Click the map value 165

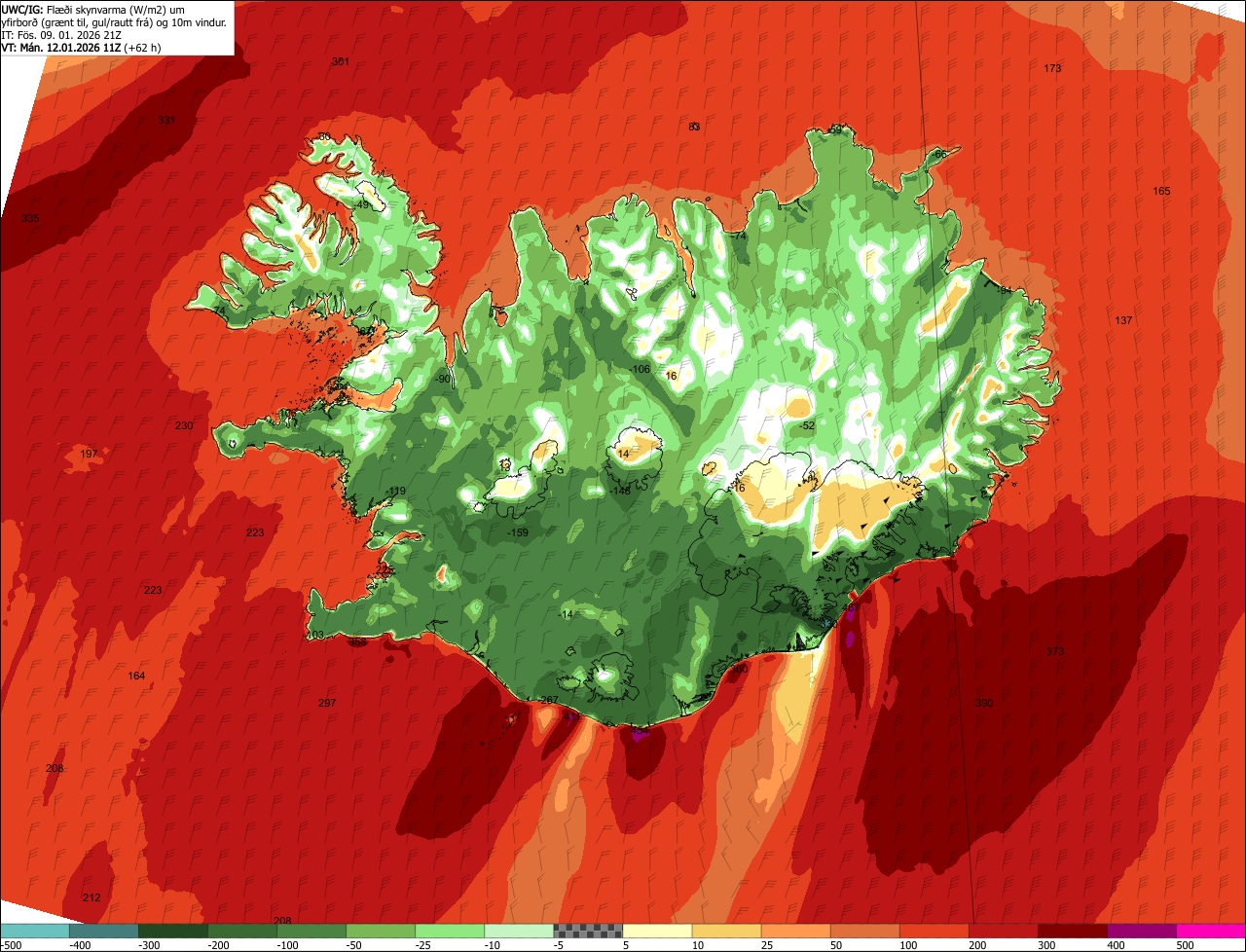point(1161,191)
